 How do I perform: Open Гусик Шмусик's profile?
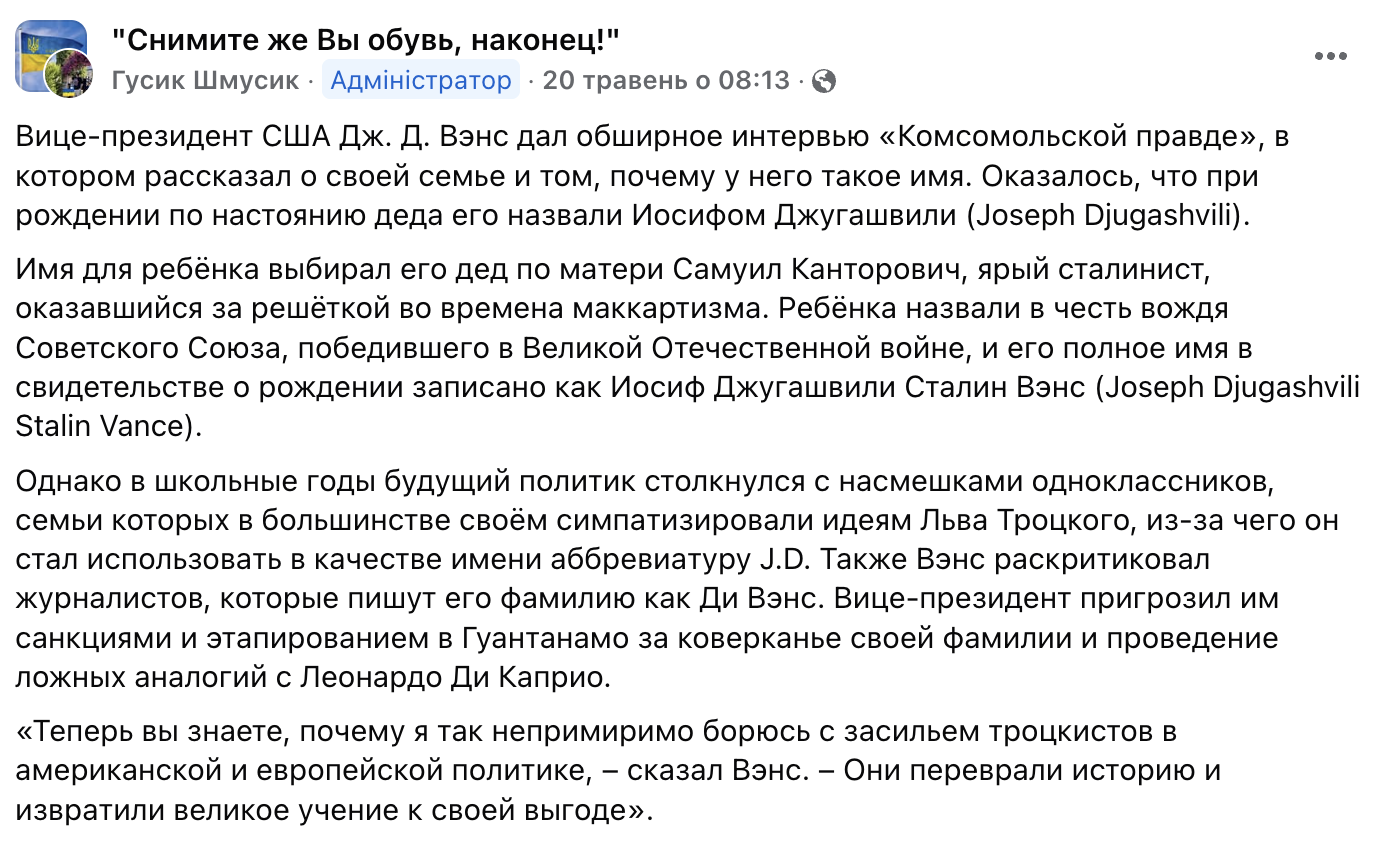pyautogui.click(x=205, y=81)
